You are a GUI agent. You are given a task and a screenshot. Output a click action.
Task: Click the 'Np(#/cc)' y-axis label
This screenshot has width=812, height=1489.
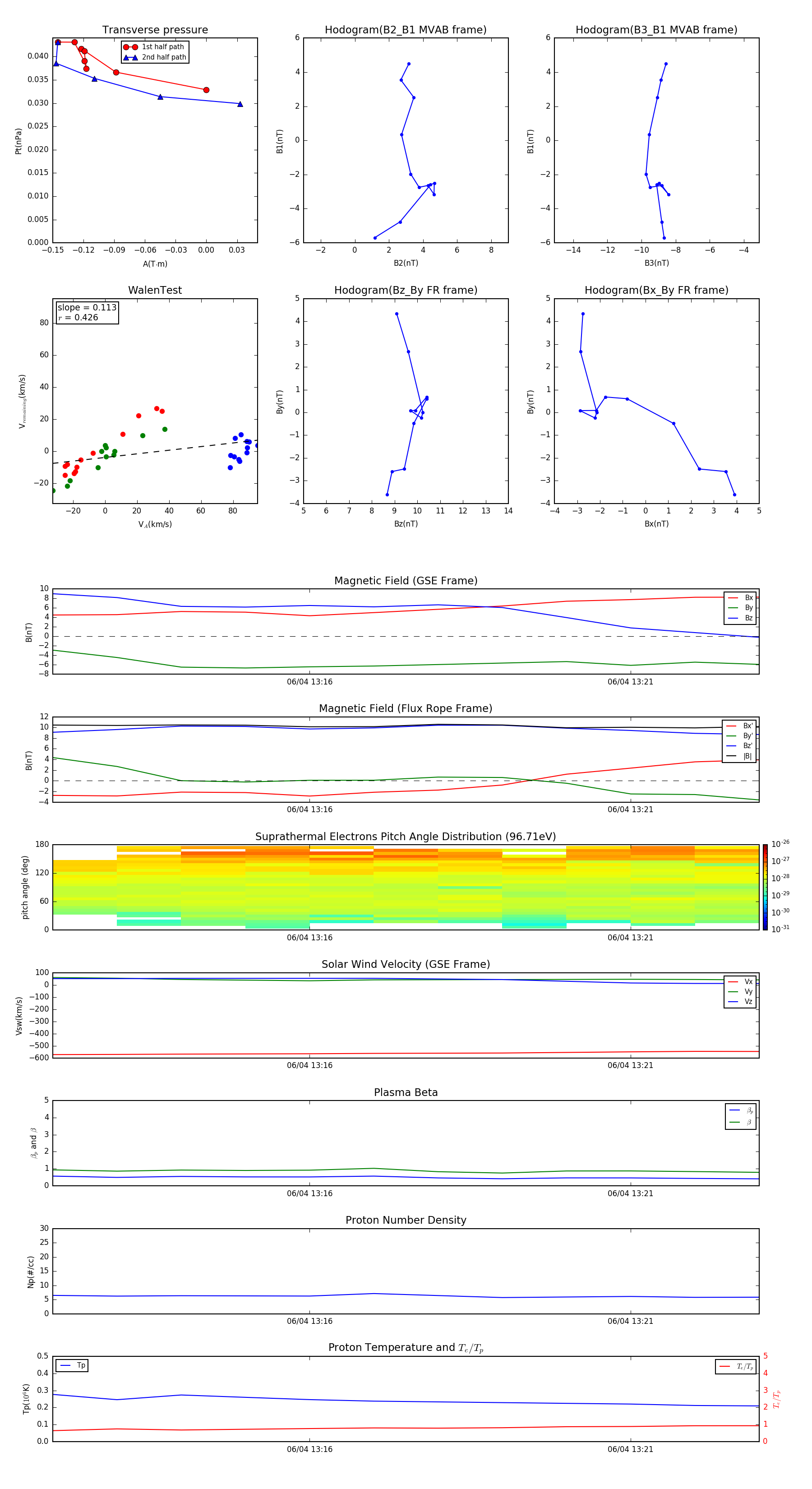pyautogui.click(x=31, y=1272)
